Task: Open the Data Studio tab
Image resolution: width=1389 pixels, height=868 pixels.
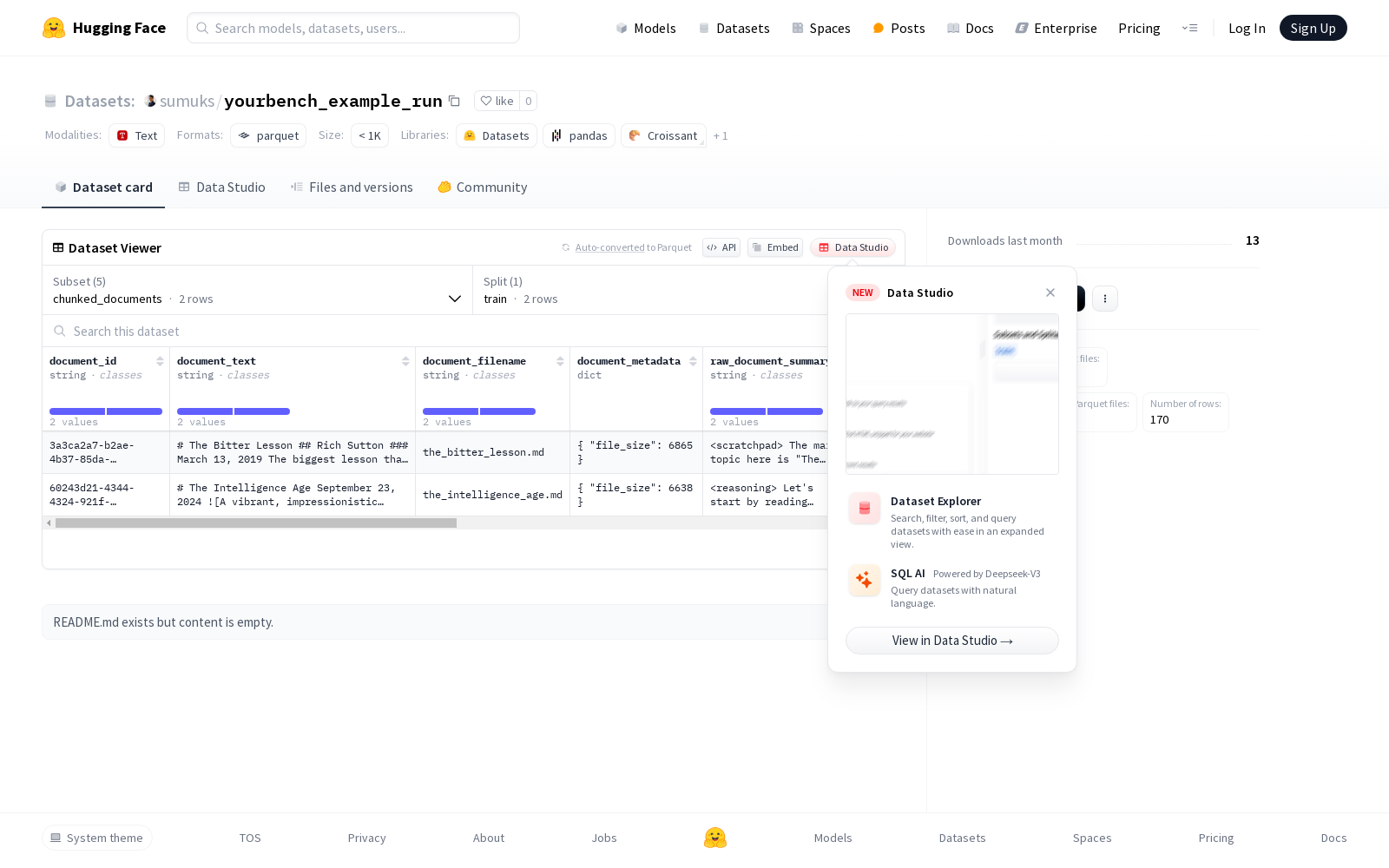Action: [x=222, y=187]
